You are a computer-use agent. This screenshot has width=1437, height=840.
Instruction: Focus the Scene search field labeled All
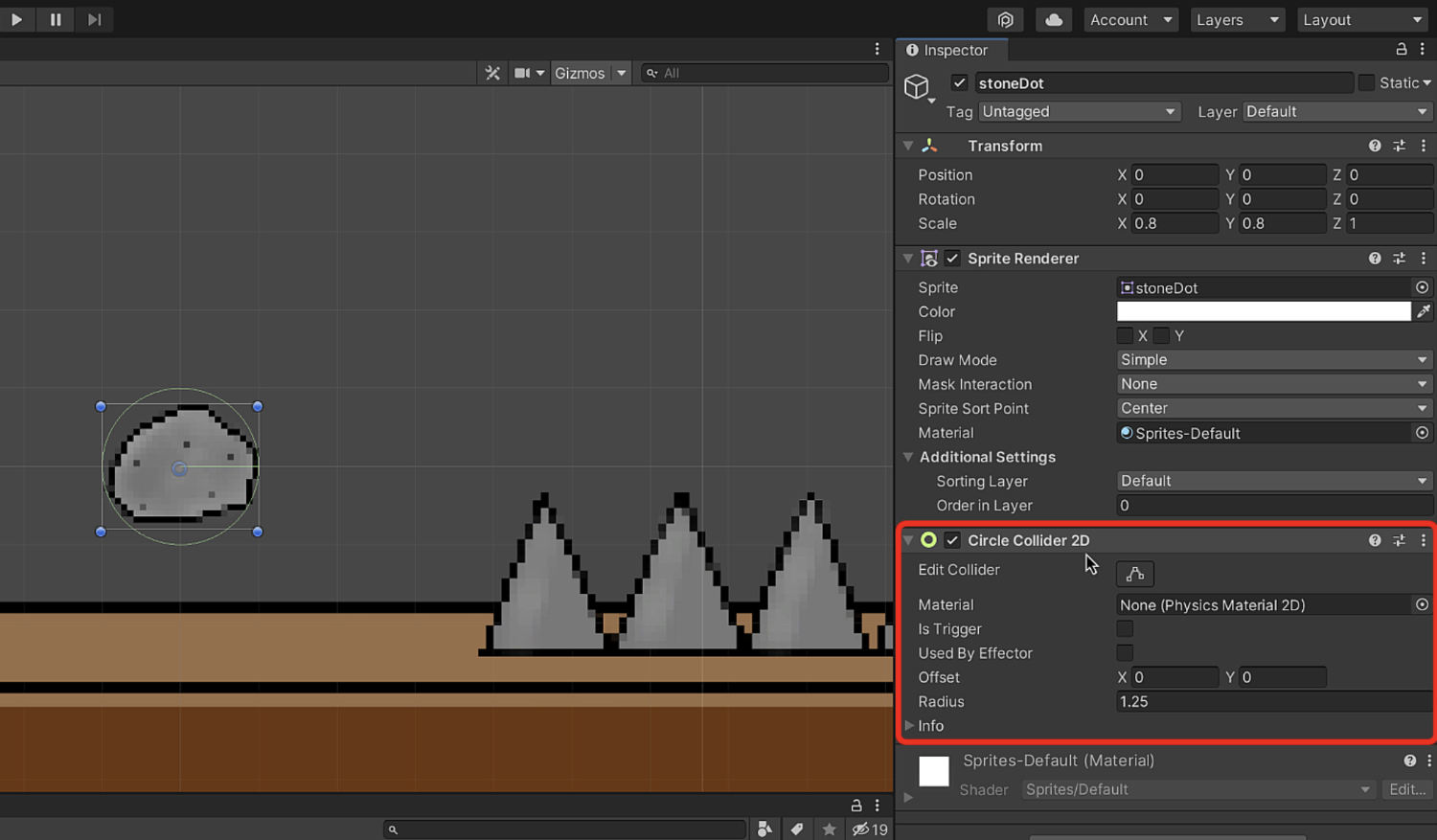tap(765, 73)
